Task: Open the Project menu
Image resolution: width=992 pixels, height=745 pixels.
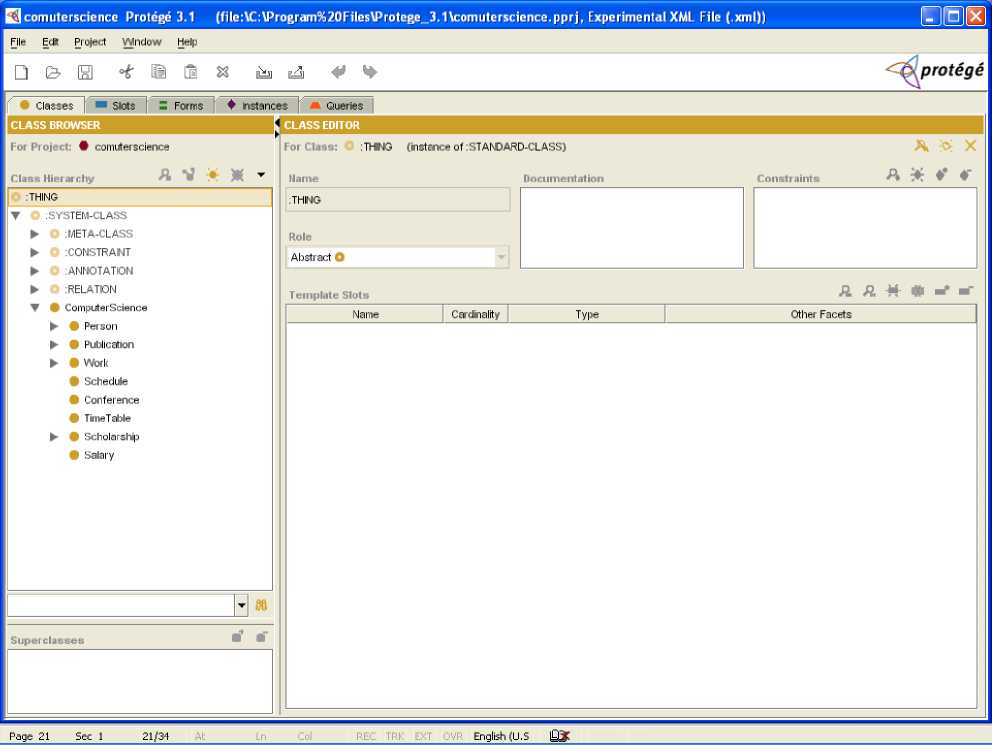Action: click(90, 42)
